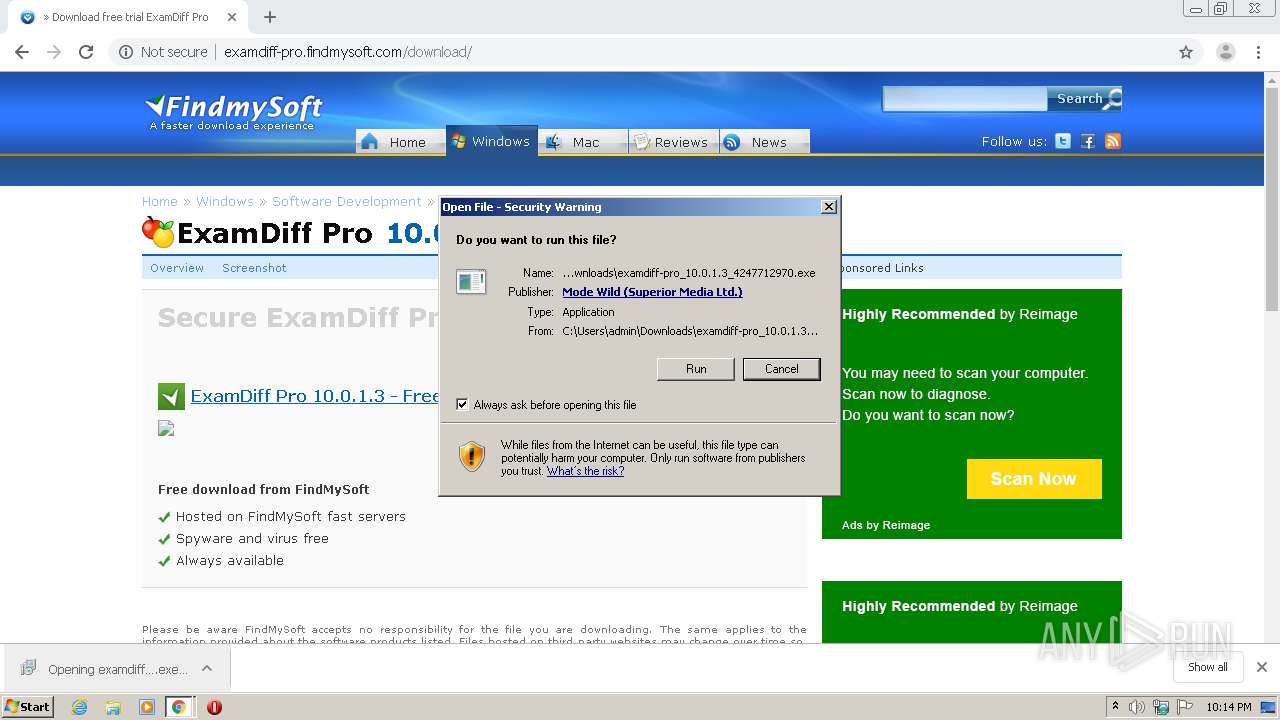
Task: Click the FindMySoft logo
Action: [x=234, y=111]
